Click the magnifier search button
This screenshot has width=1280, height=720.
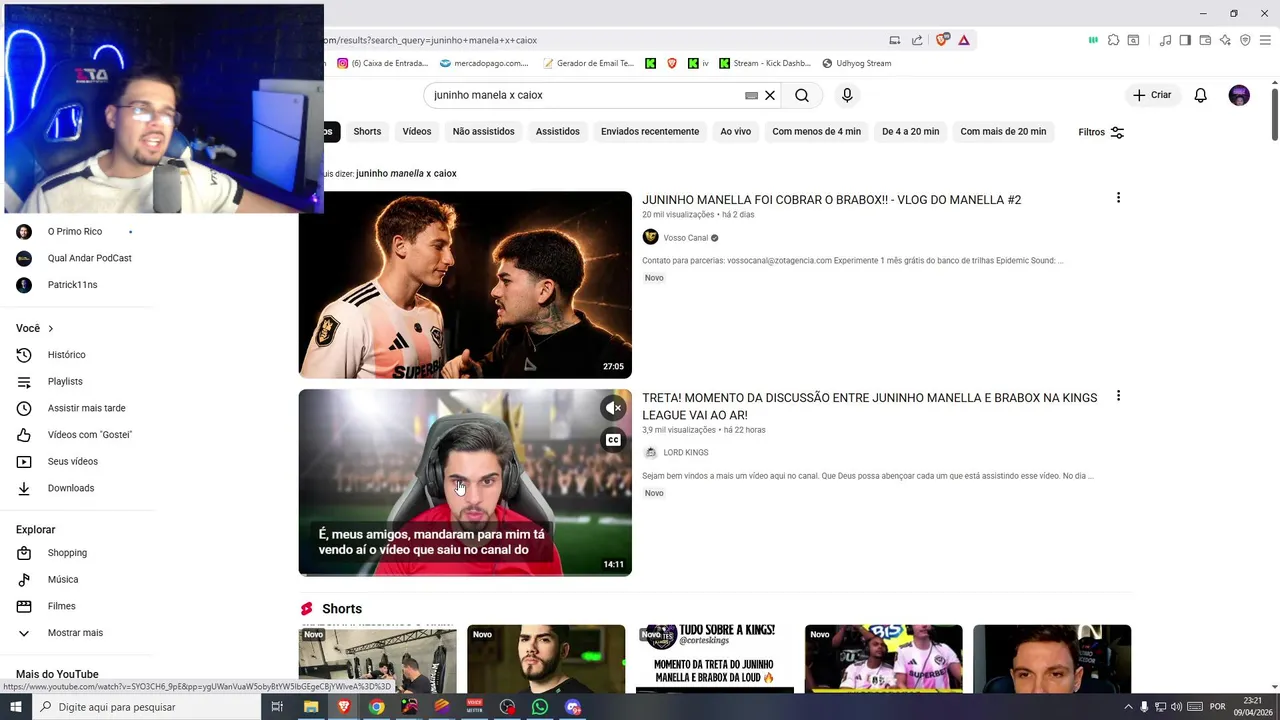(802, 95)
